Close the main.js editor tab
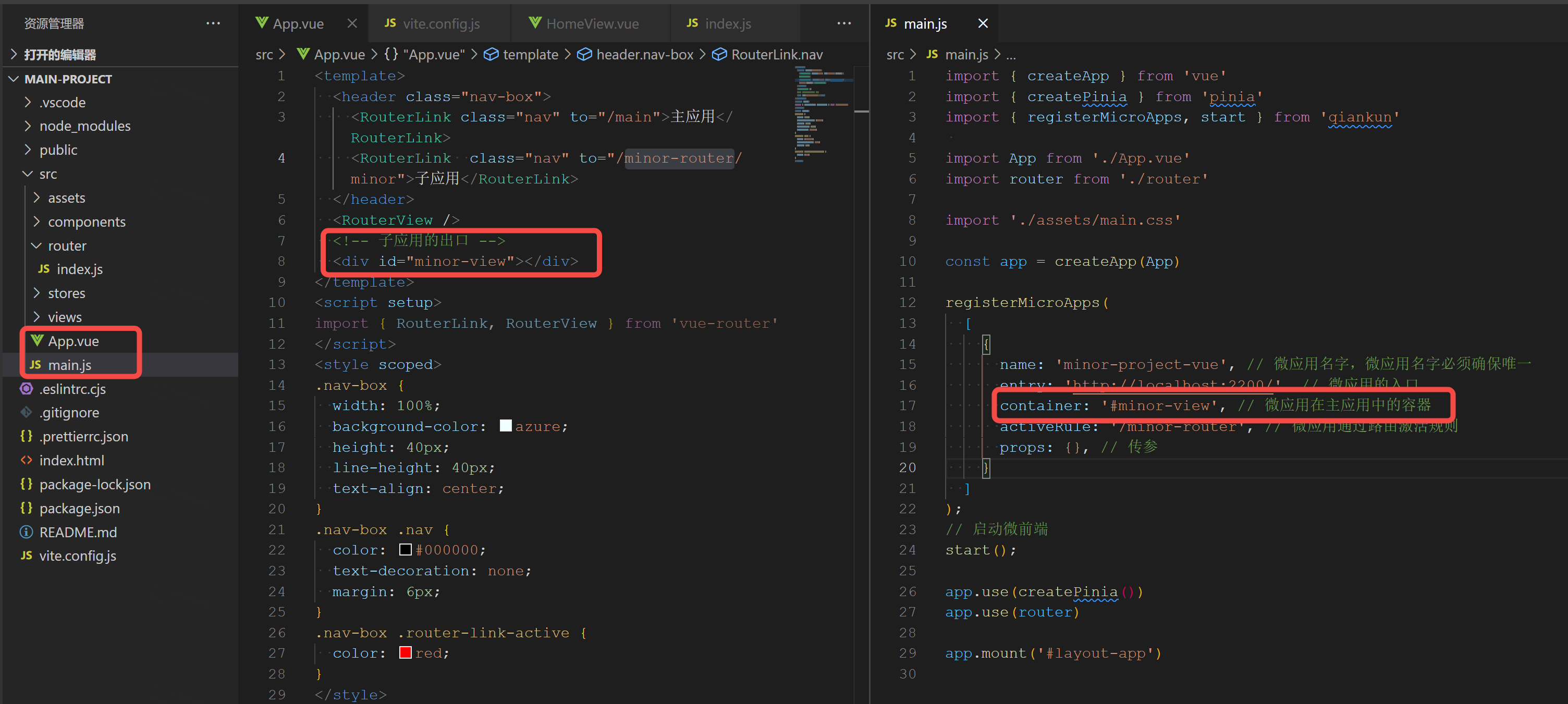The width and height of the screenshot is (1568, 704). pos(983,23)
